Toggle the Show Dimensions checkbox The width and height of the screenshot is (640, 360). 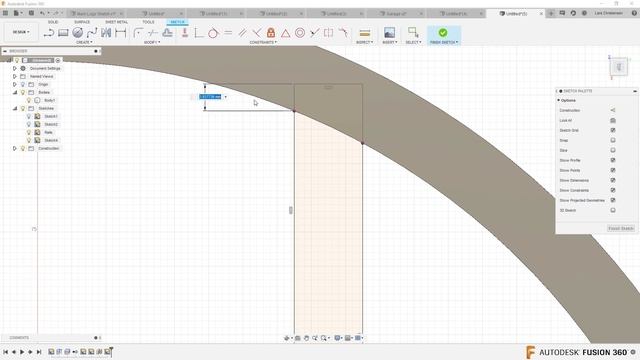coord(613,180)
